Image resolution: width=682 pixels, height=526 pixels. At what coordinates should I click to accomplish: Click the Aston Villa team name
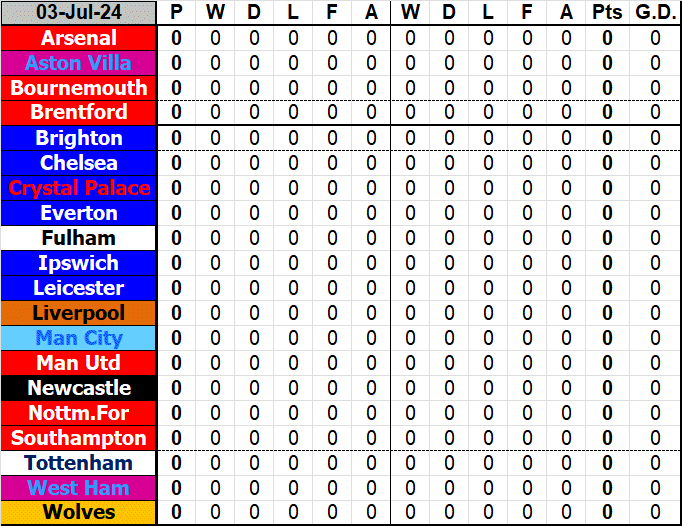[x=79, y=63]
